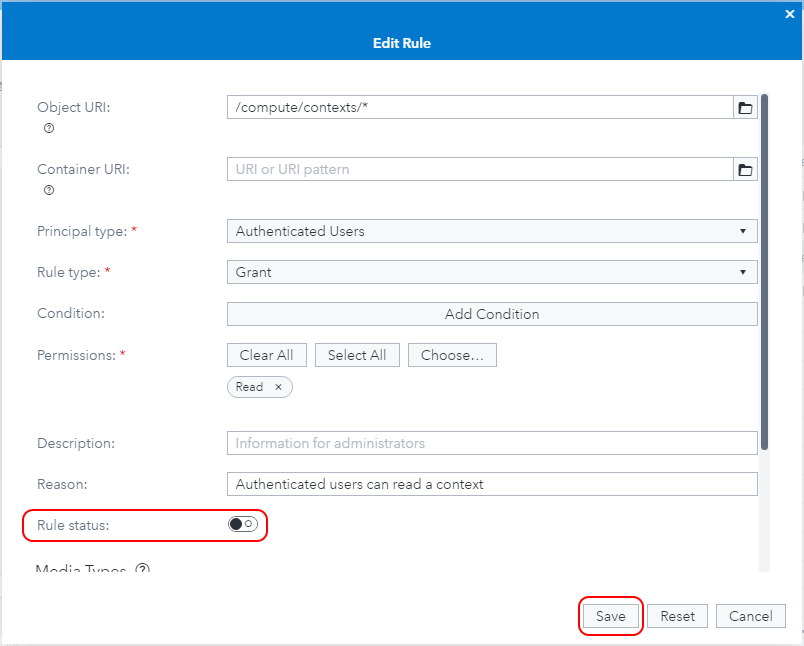Toggle the Rule status switch
This screenshot has width=804, height=646.
tap(240, 524)
